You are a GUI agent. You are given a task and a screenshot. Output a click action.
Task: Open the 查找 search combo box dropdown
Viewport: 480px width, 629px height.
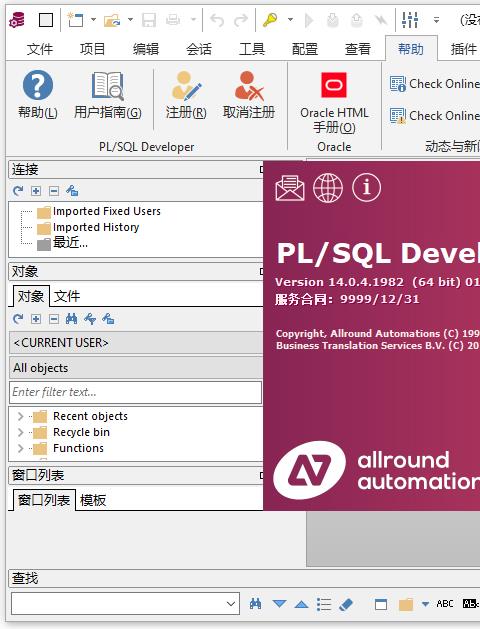click(230, 603)
